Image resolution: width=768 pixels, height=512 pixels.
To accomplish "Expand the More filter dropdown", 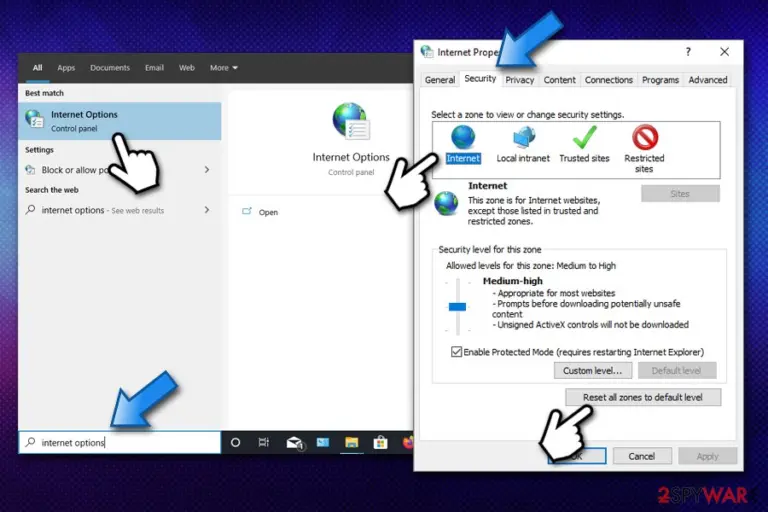I will click(224, 68).
